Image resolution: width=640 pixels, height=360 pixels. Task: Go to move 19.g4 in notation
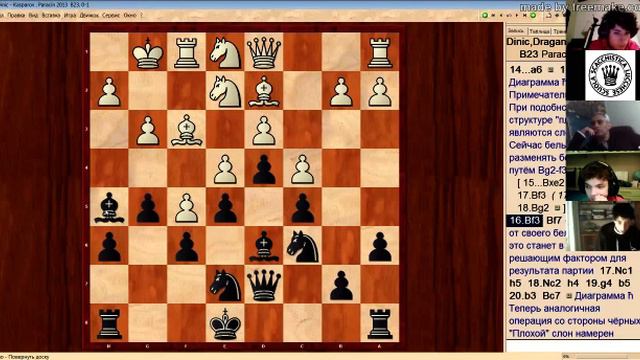[x=599, y=283]
